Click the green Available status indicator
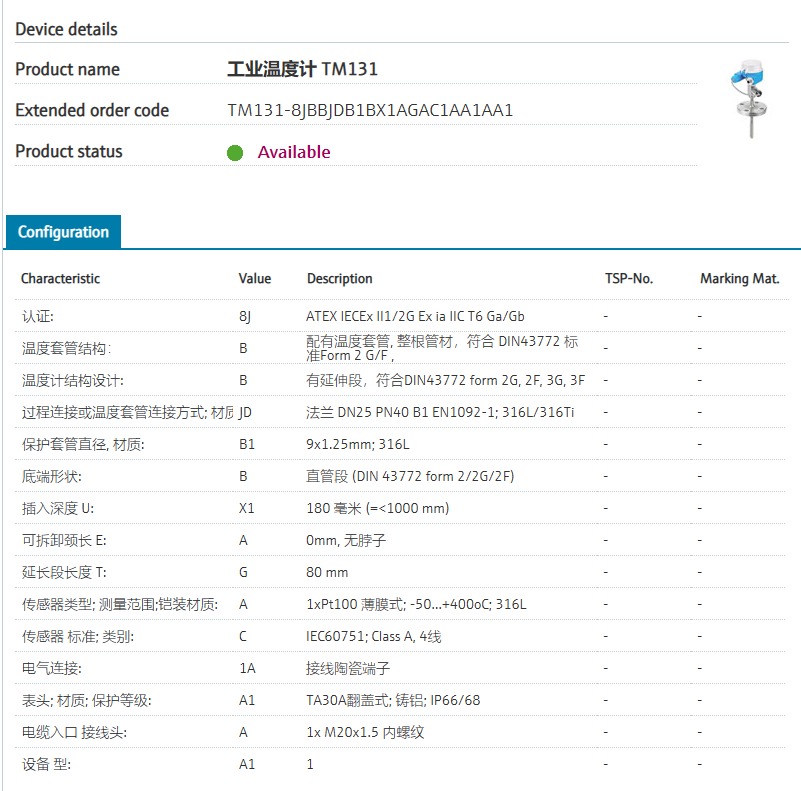This screenshot has height=791, width=801. pyautogui.click(x=235, y=153)
